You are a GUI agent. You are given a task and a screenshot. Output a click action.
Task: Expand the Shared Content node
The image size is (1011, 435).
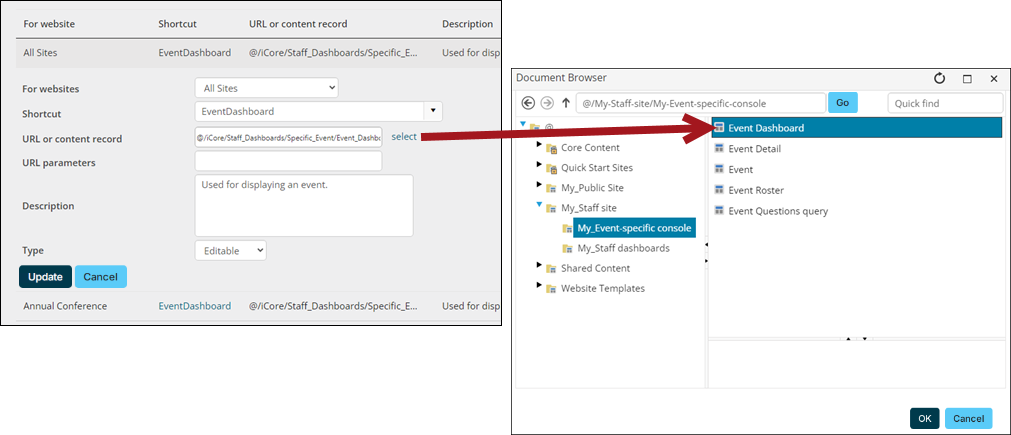[x=539, y=266]
